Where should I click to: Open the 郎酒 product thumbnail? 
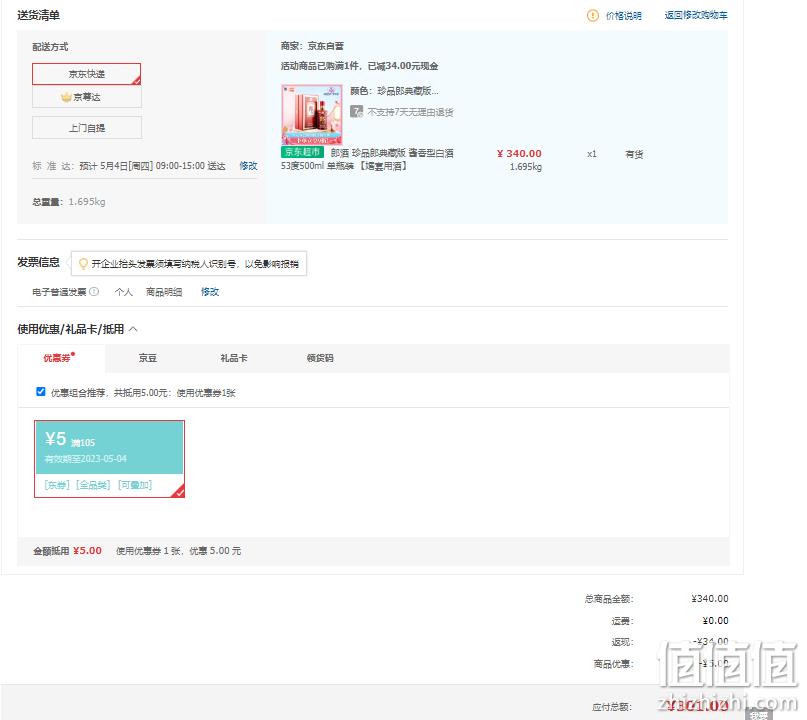(312, 115)
